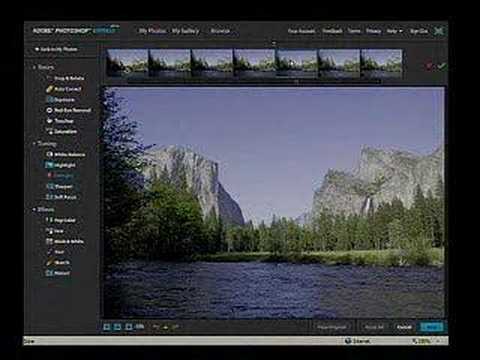Choose the Sketch pencil effect icon
The width and height of the screenshot is (480, 360).
point(49,263)
